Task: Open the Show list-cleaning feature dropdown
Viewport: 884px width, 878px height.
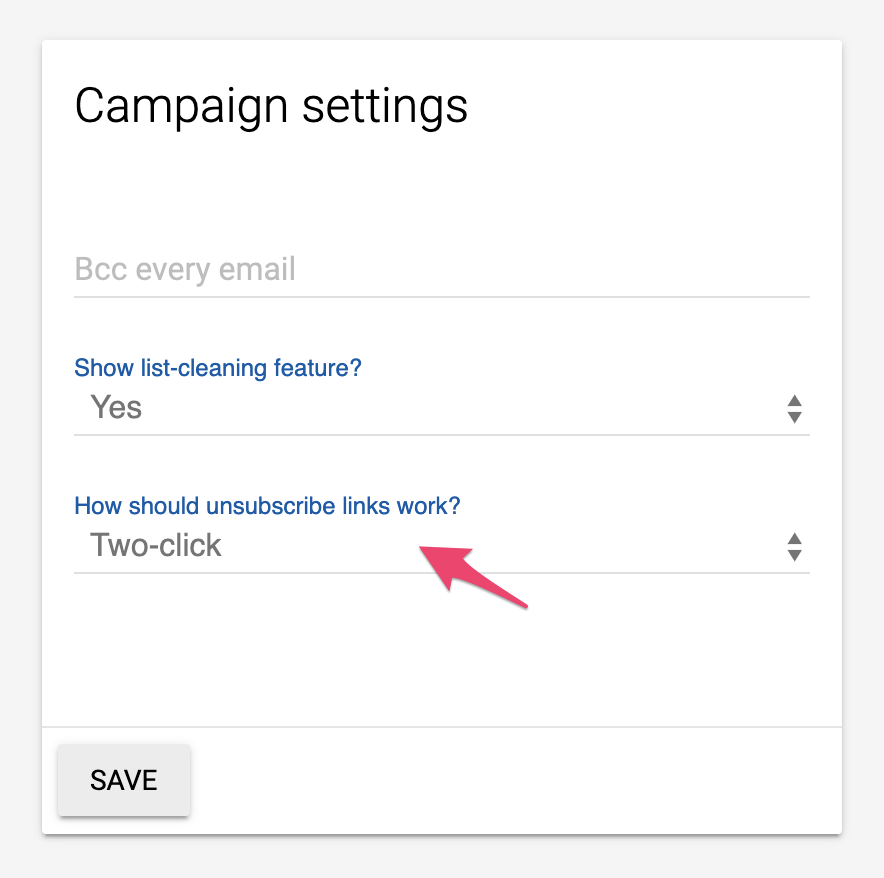Action: [440, 408]
